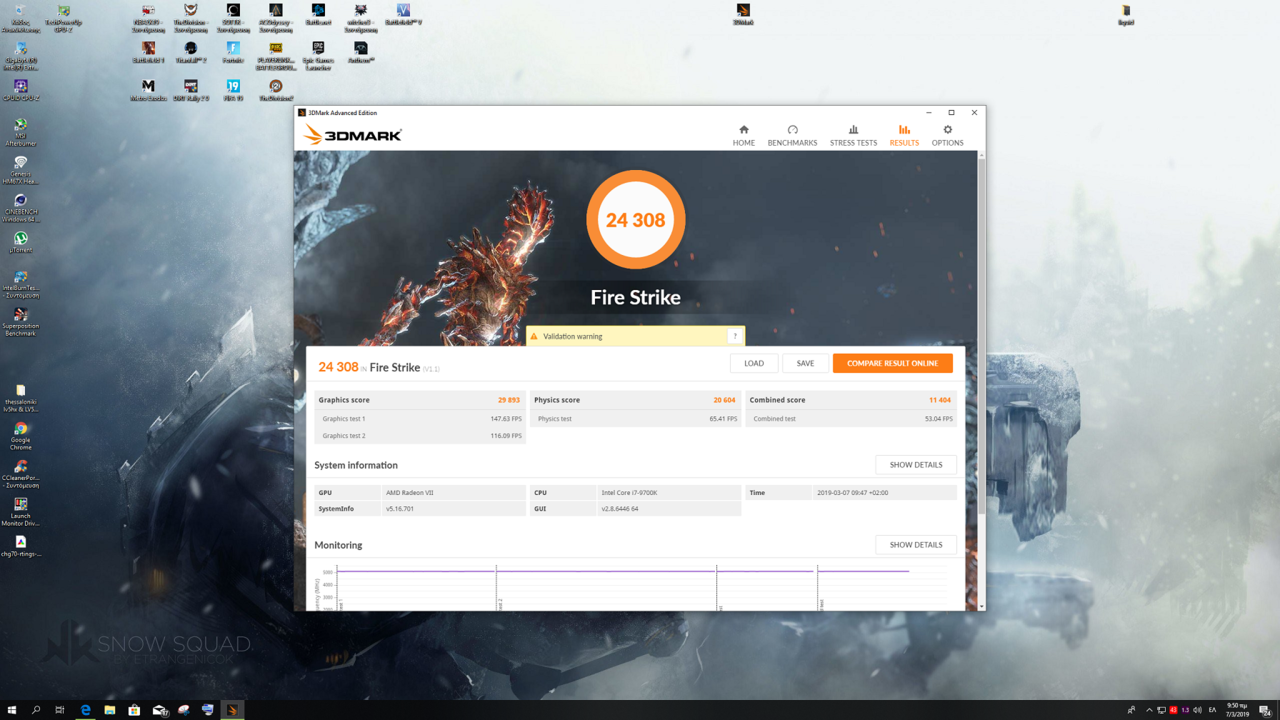Screen dimensions: 1280x720
Task: Click the large 24 308 score circle
Action: tap(635, 220)
